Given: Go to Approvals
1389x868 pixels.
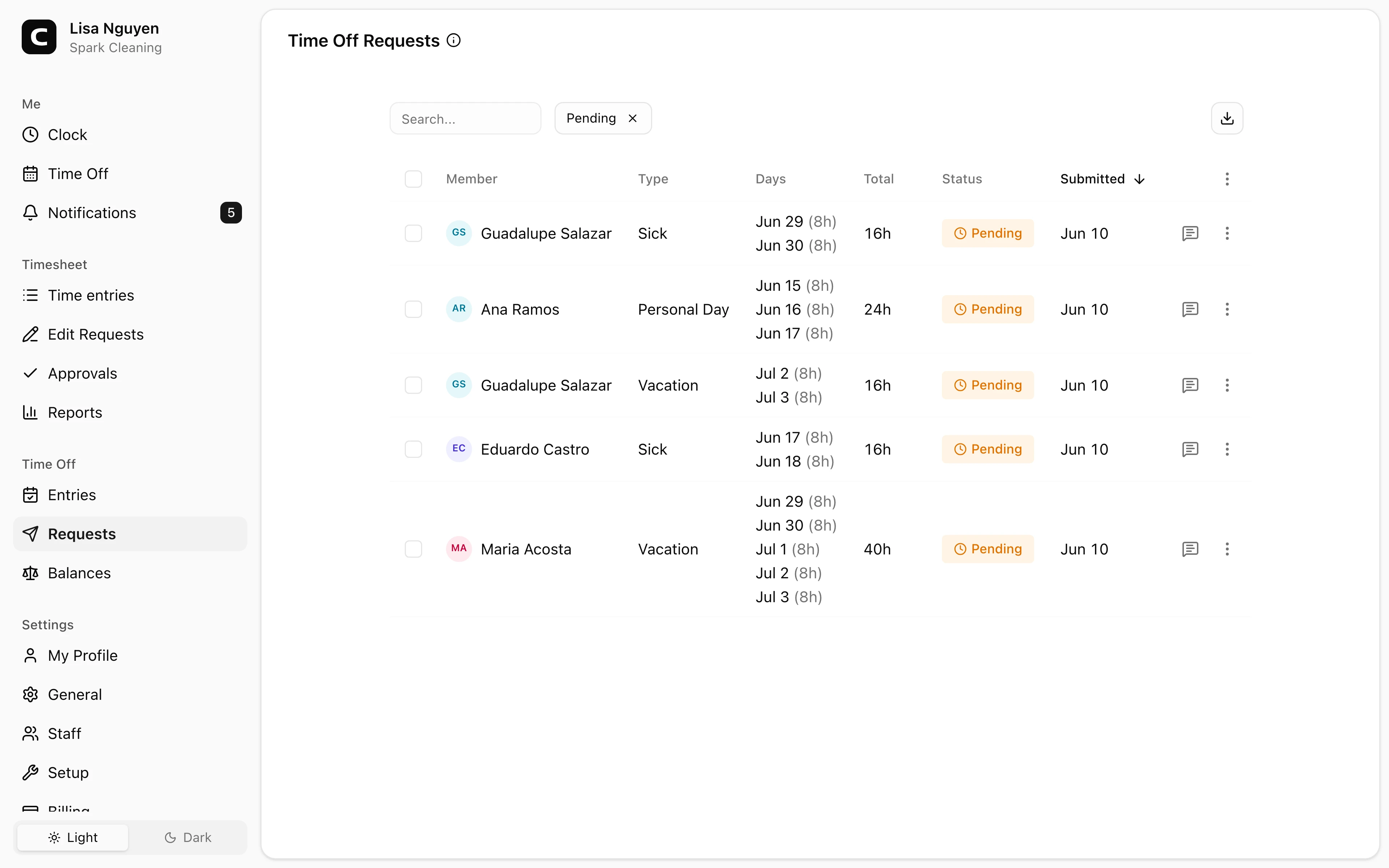Looking at the screenshot, I should [130, 374].
